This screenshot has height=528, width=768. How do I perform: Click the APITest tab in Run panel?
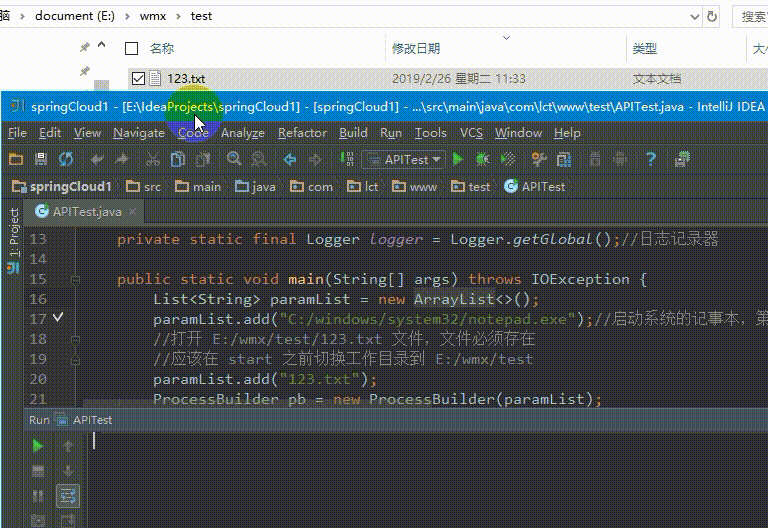pyautogui.click(x=85, y=420)
